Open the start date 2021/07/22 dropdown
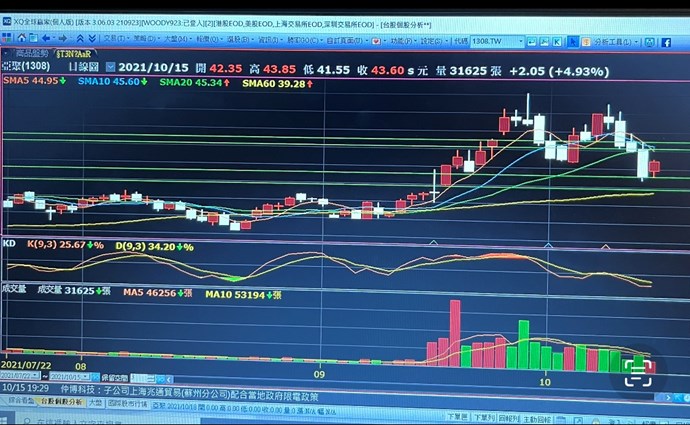Viewport: 690px width, 425px height. click(37, 376)
